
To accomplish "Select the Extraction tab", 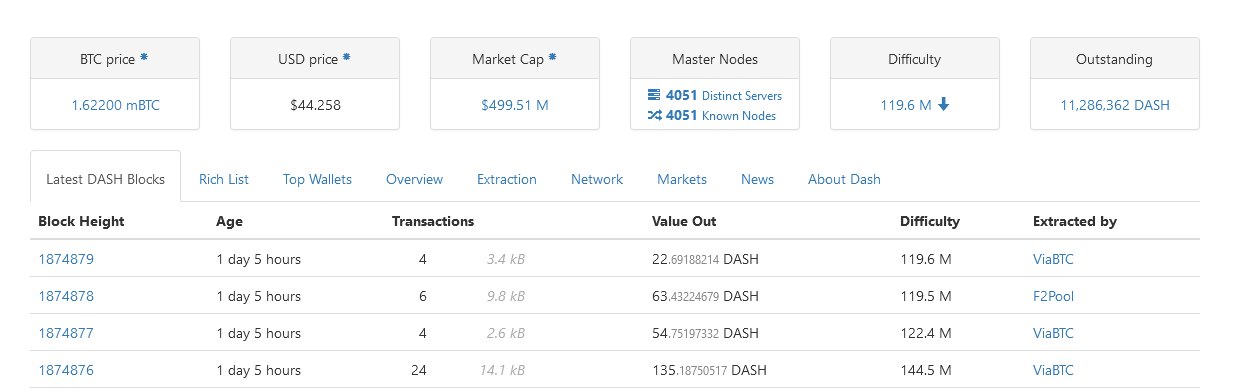I will tap(507, 179).
